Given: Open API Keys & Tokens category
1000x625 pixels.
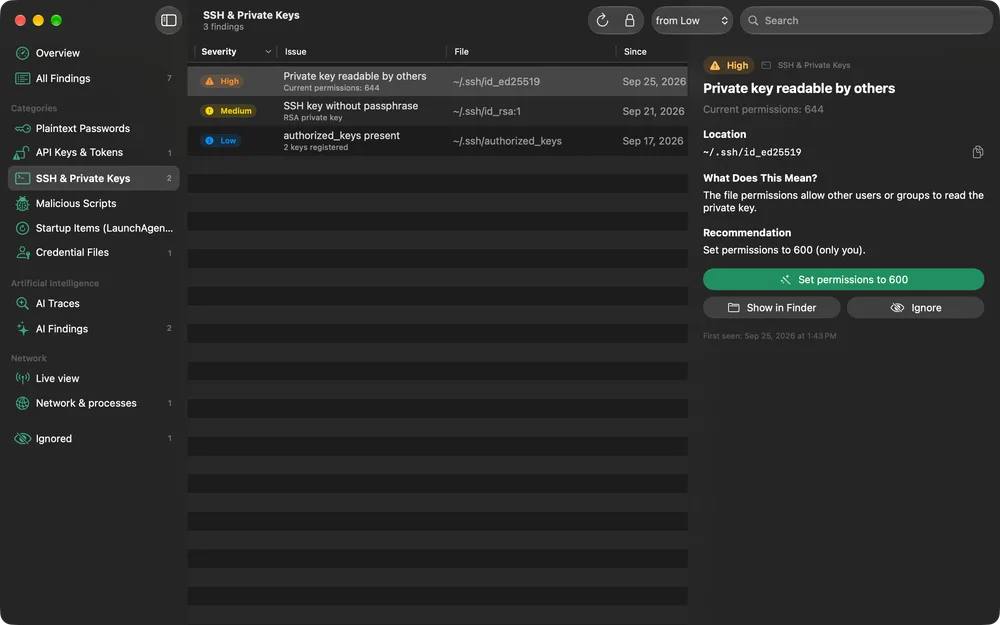Looking at the screenshot, I should pyautogui.click(x=94, y=152).
